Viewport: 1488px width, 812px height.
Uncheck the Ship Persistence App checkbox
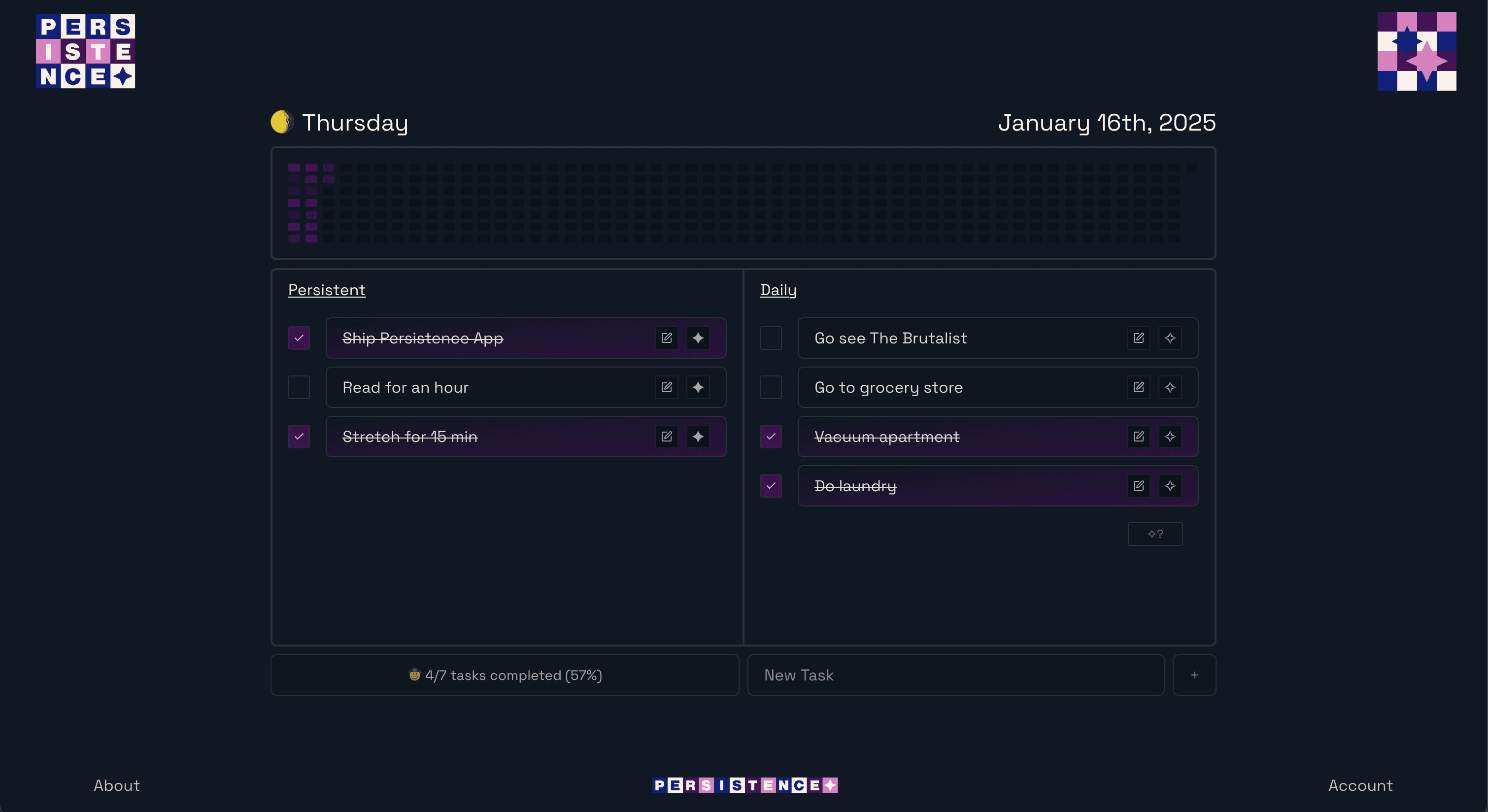click(x=299, y=338)
